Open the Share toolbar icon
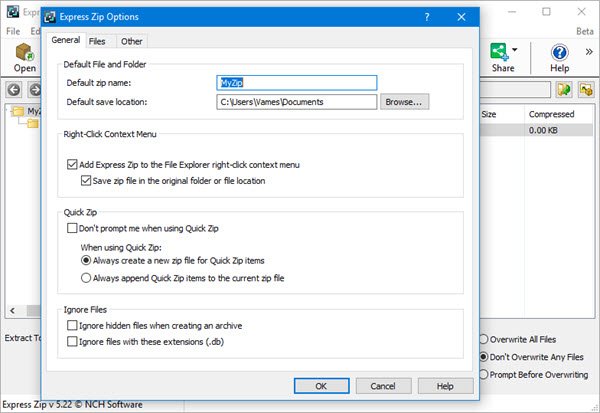The height and width of the screenshot is (413, 600). coord(499,52)
